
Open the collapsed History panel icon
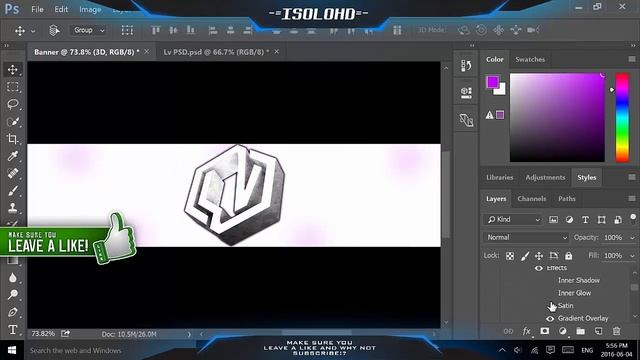point(466,66)
